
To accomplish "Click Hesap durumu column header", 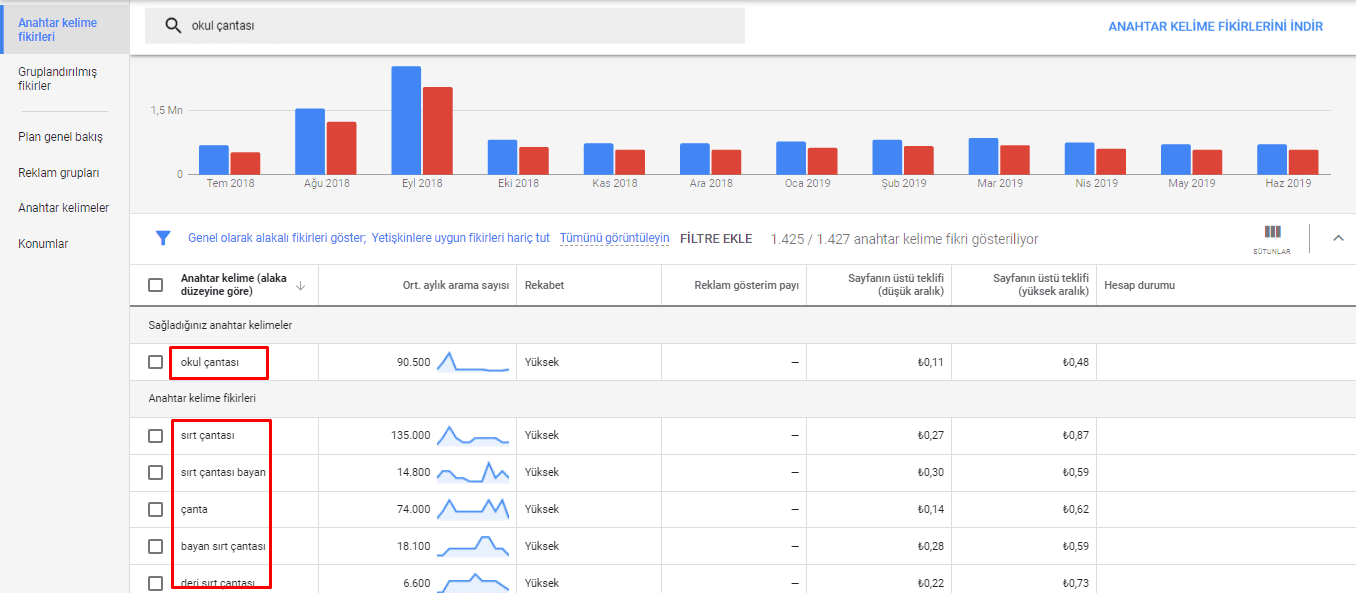I will [x=1139, y=286].
